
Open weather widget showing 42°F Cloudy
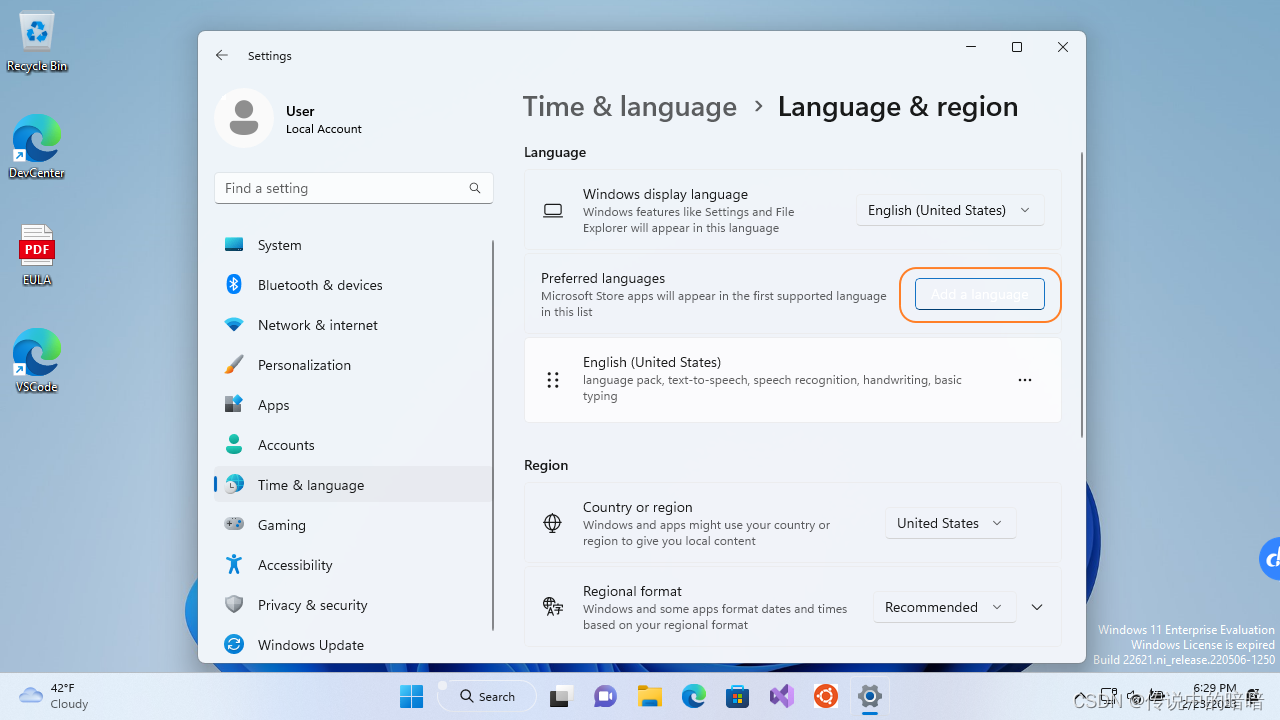pyautogui.click(x=55, y=696)
